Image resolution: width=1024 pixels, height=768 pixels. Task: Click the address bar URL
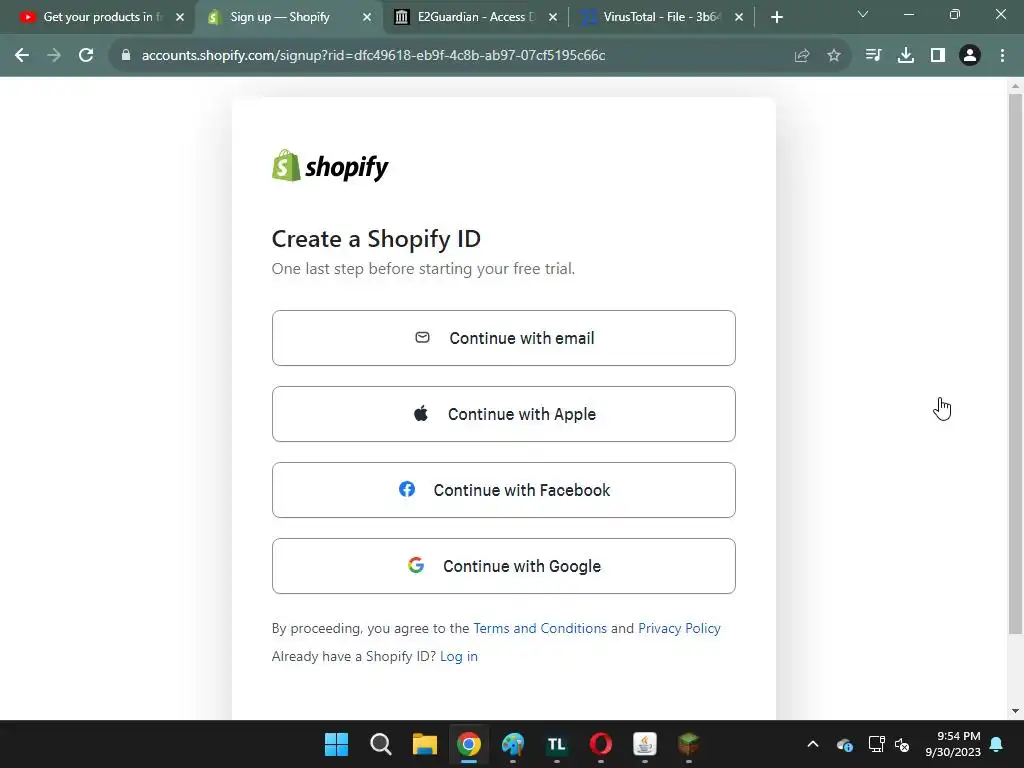374,56
